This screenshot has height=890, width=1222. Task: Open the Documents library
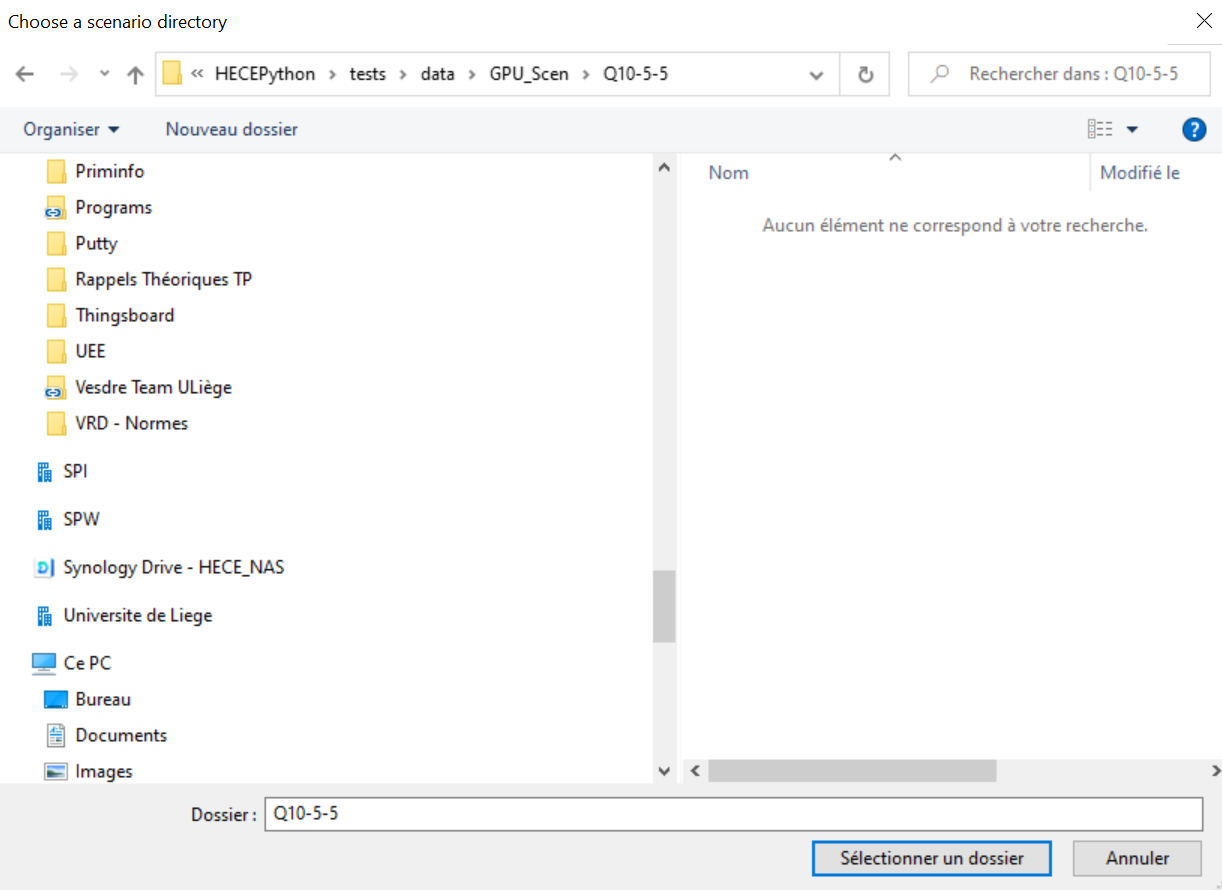(120, 735)
